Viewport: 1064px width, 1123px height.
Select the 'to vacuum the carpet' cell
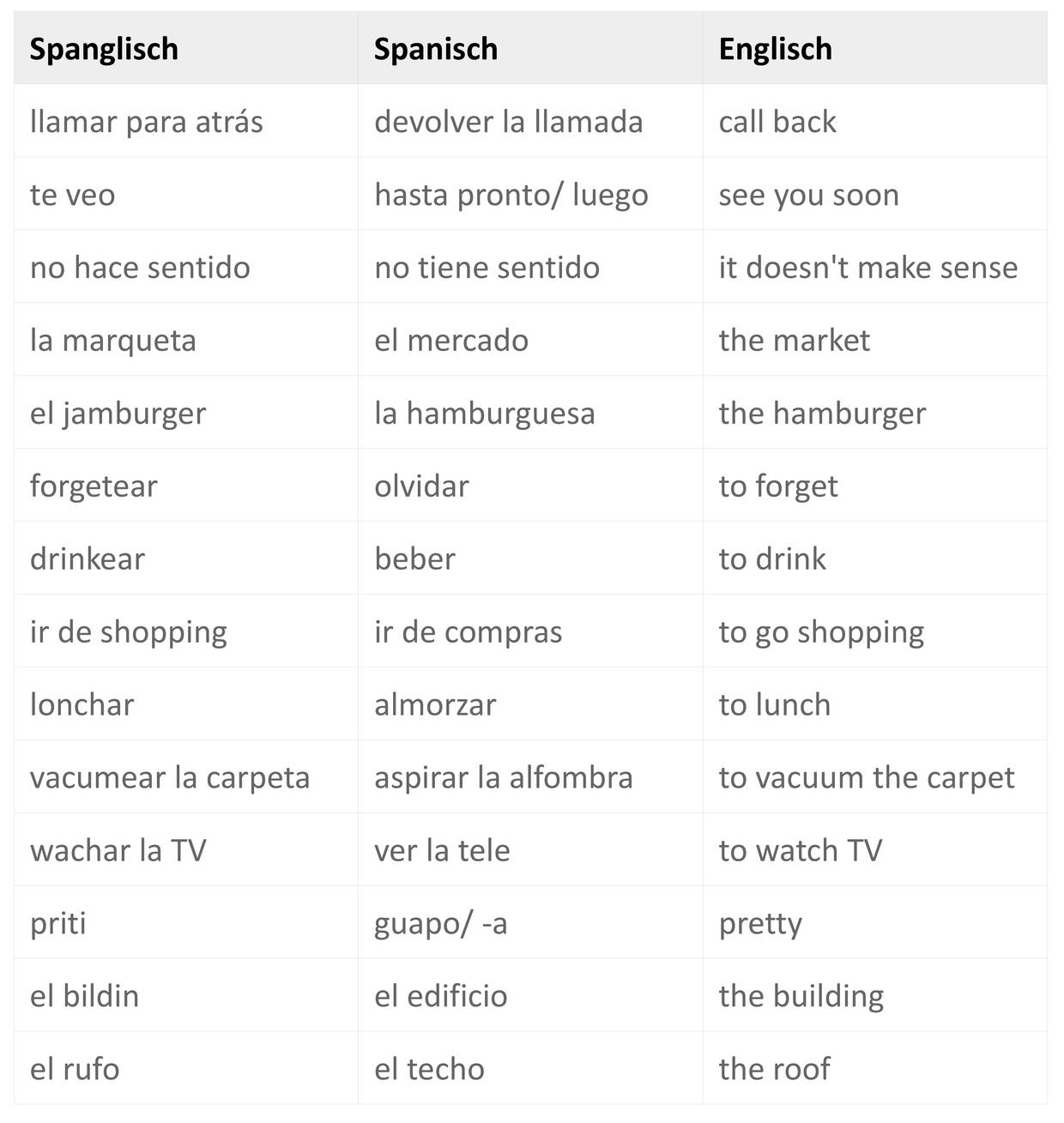pos(867,778)
